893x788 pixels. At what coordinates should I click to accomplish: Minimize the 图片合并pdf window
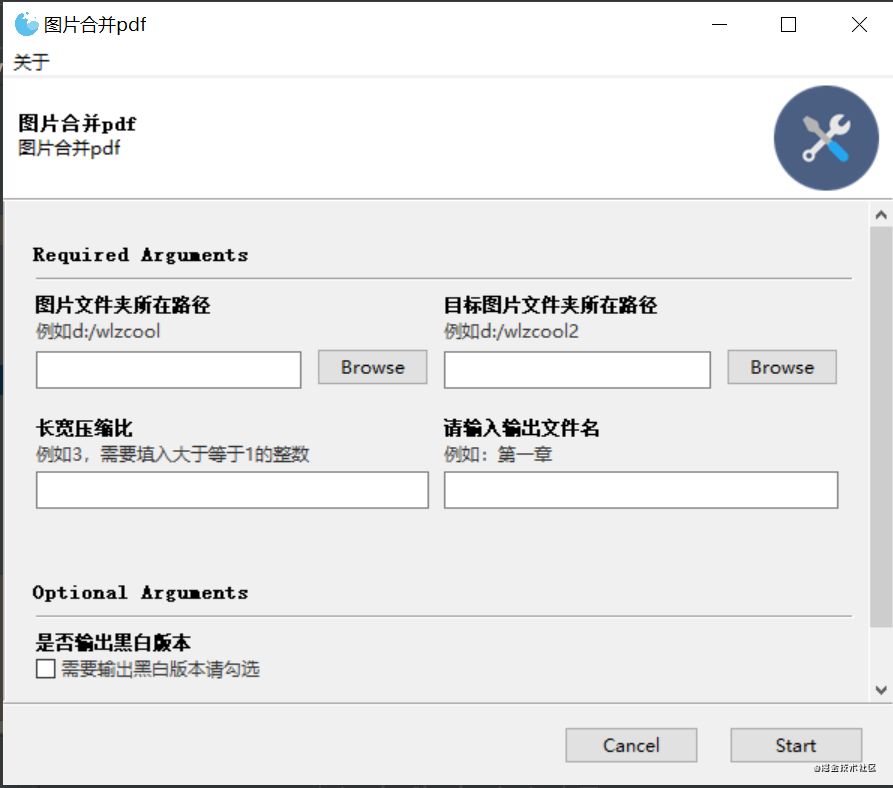[719, 24]
